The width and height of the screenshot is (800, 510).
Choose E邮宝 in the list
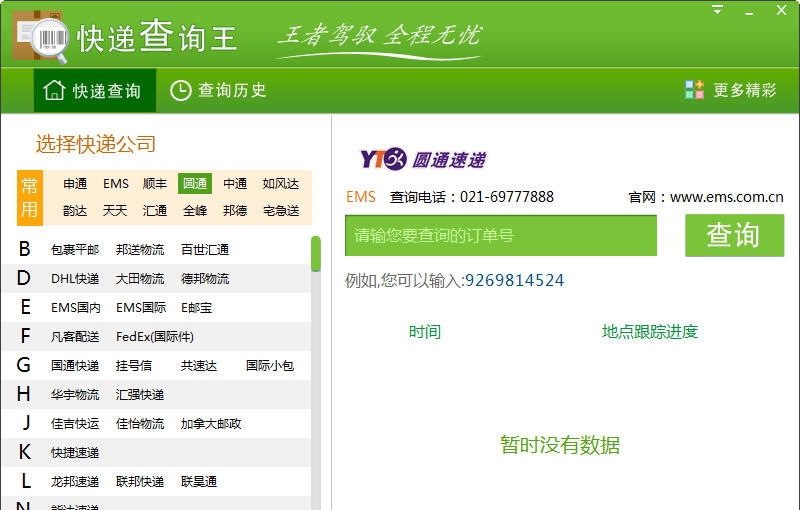[x=196, y=308]
